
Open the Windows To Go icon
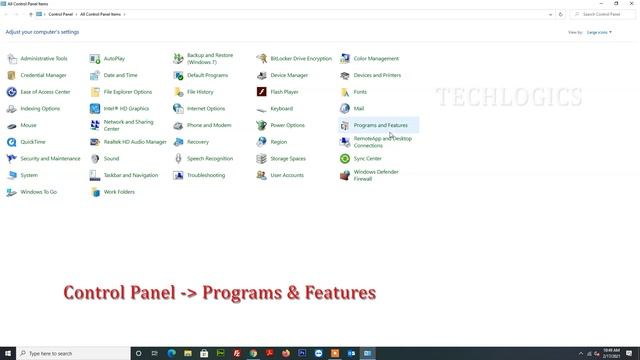tap(12, 192)
